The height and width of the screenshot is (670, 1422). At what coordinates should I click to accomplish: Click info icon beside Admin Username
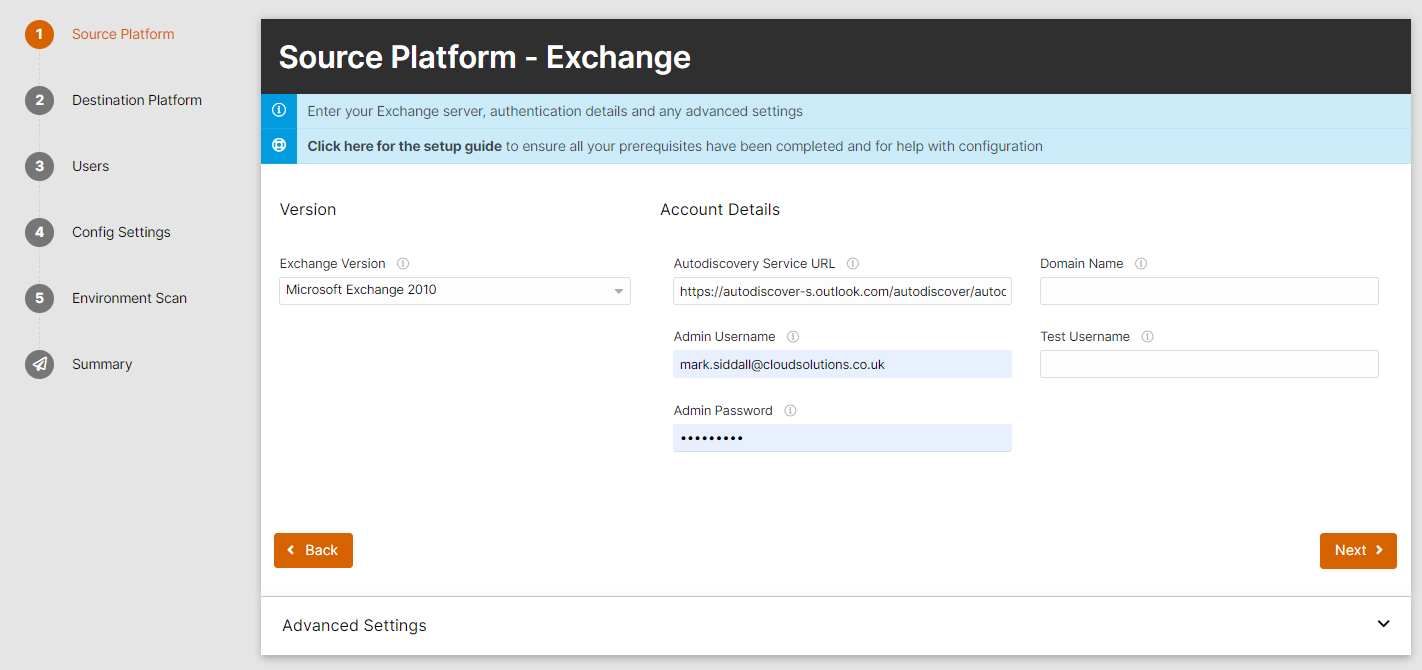[793, 337]
